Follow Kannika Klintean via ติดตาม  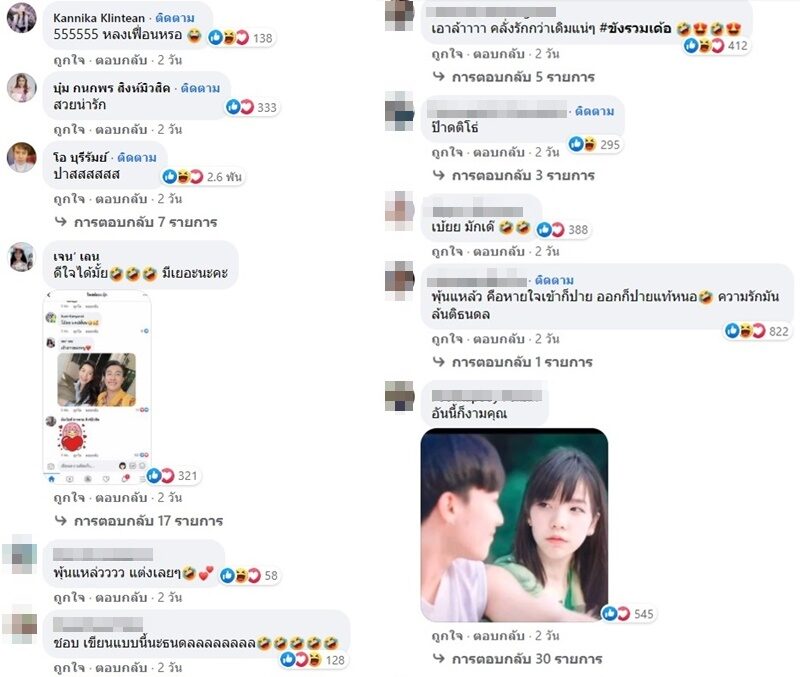click(174, 18)
